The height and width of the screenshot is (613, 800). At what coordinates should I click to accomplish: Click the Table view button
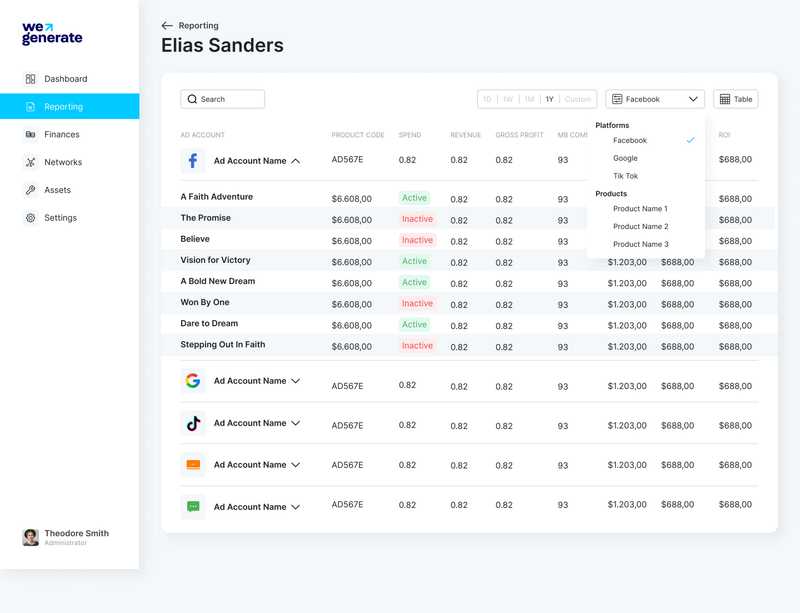point(735,99)
